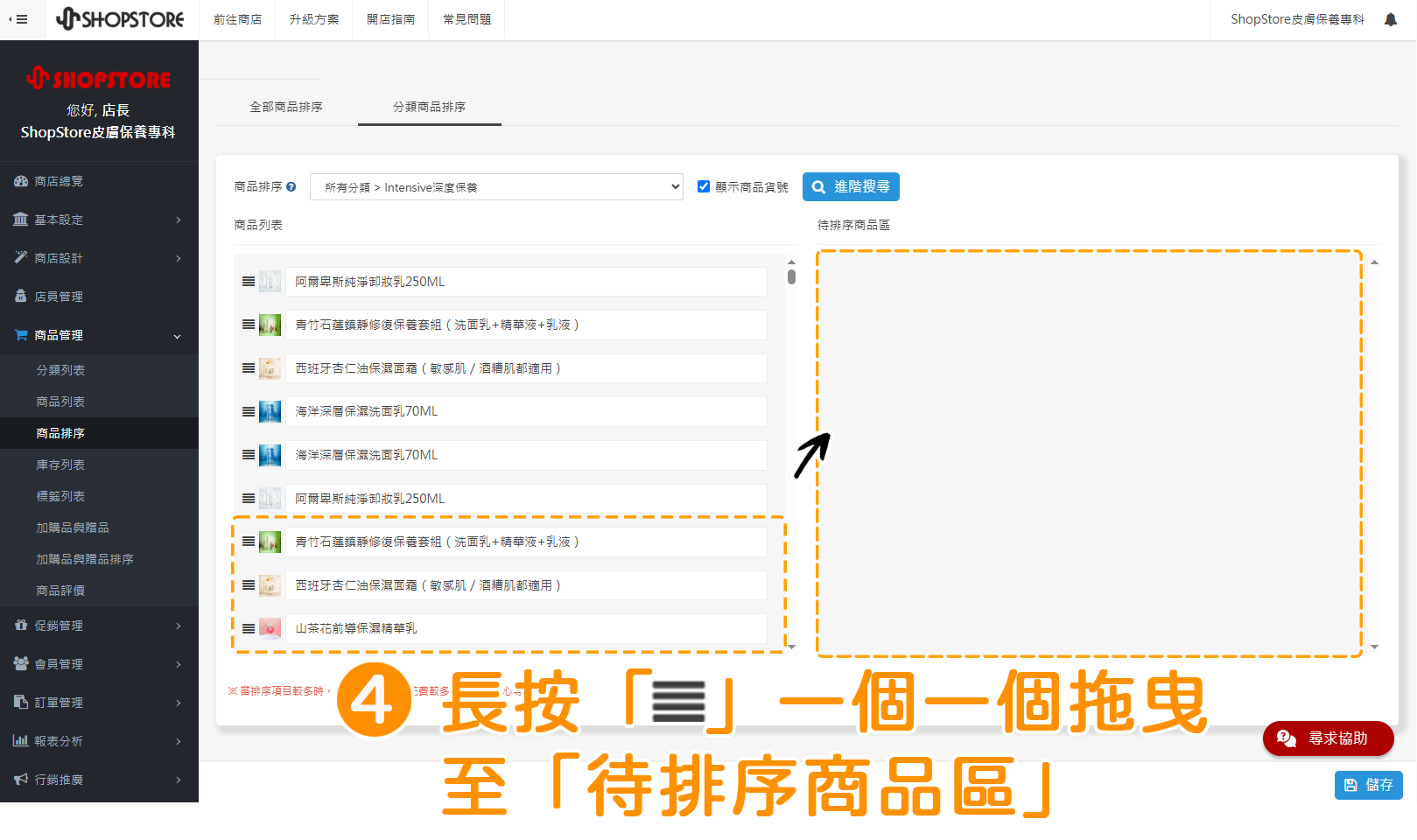The height and width of the screenshot is (840, 1417).
Task: Click the ShopStore logo in top bar
Action: 120,18
